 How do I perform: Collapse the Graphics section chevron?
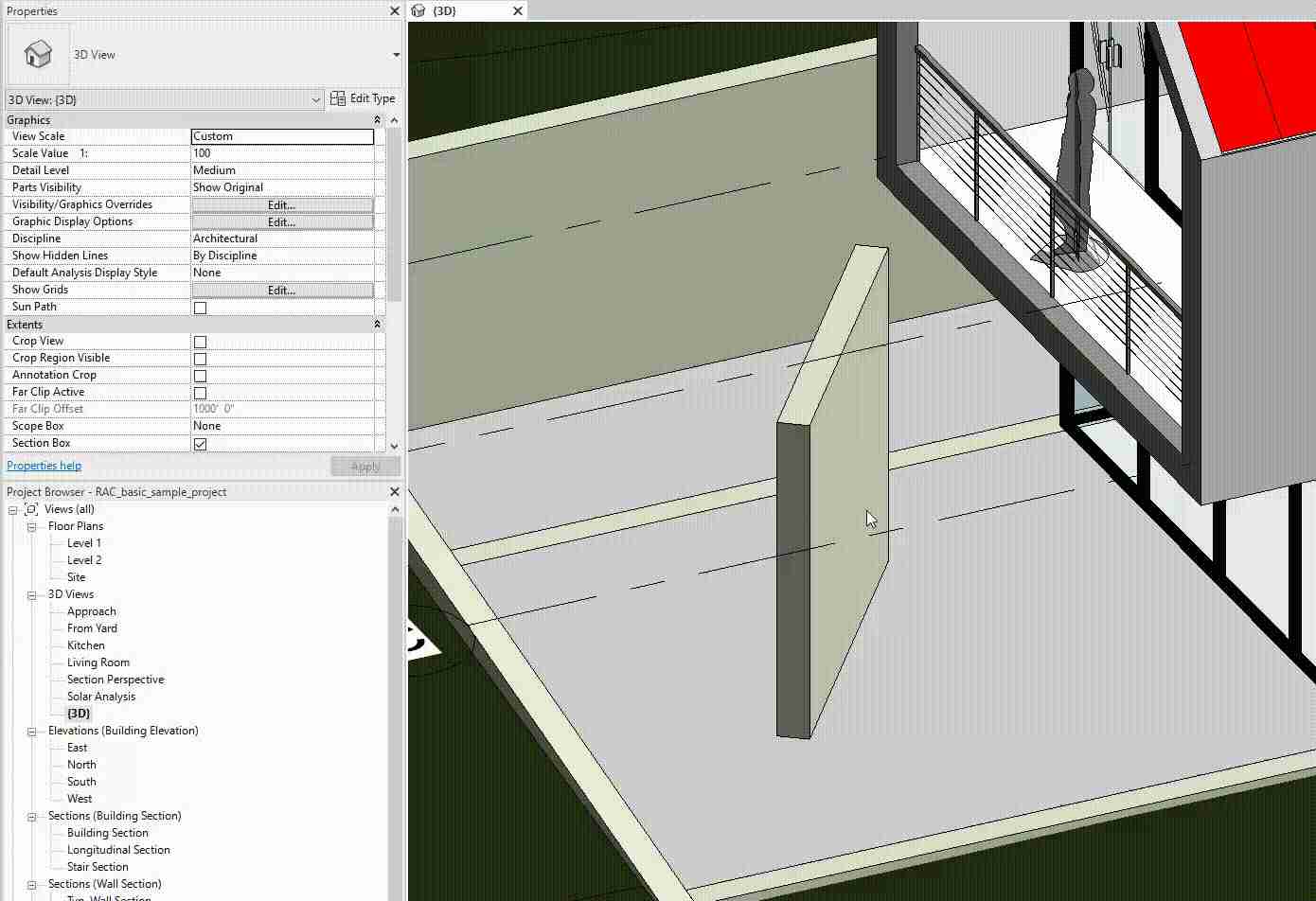376,119
